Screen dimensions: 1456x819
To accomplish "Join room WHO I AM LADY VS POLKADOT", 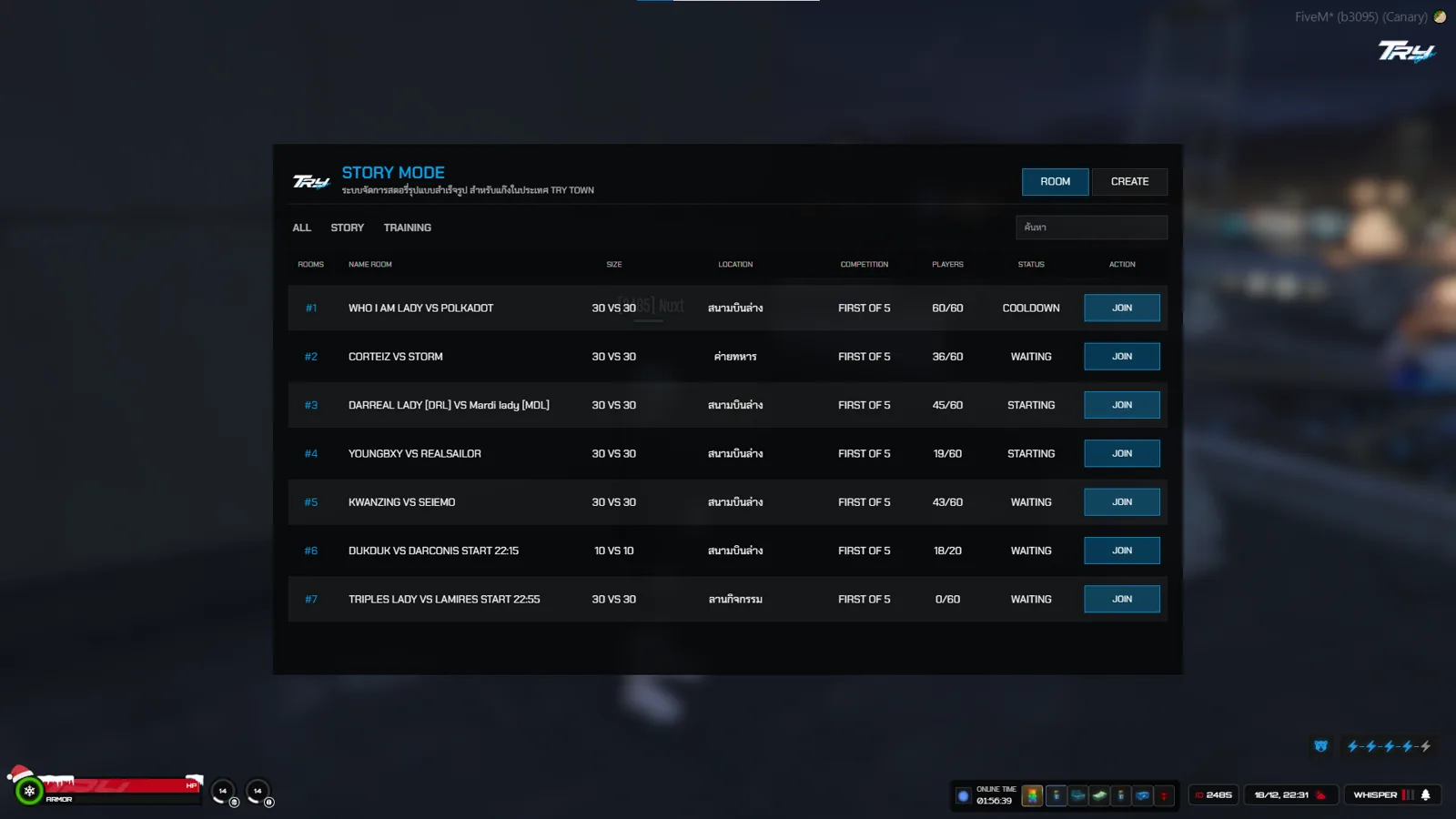I will point(1122,308).
